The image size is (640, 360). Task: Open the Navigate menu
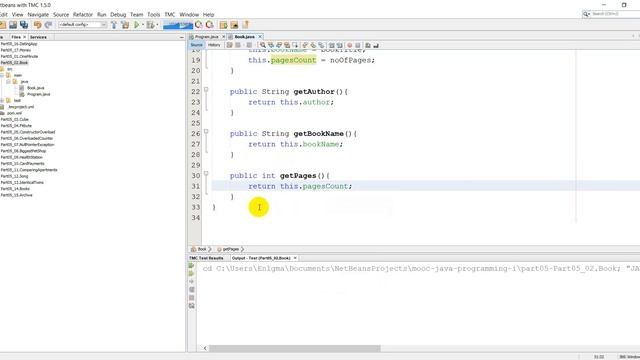(x=38, y=15)
